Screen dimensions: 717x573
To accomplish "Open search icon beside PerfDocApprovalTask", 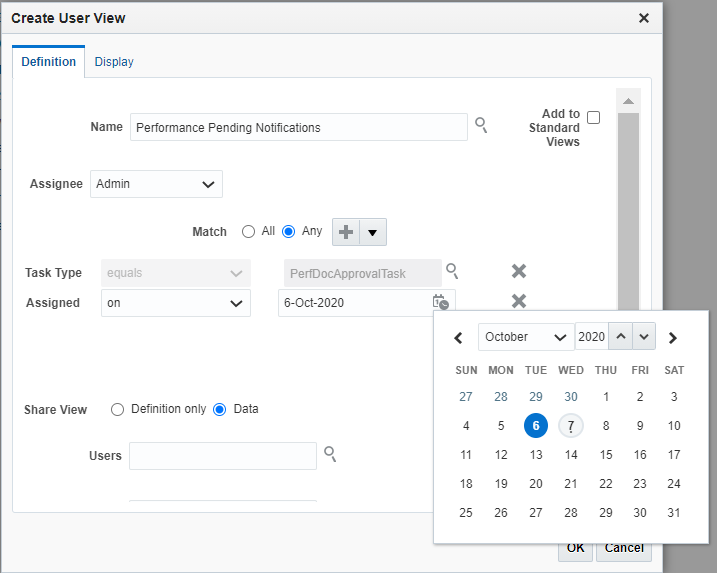I will click(452, 271).
